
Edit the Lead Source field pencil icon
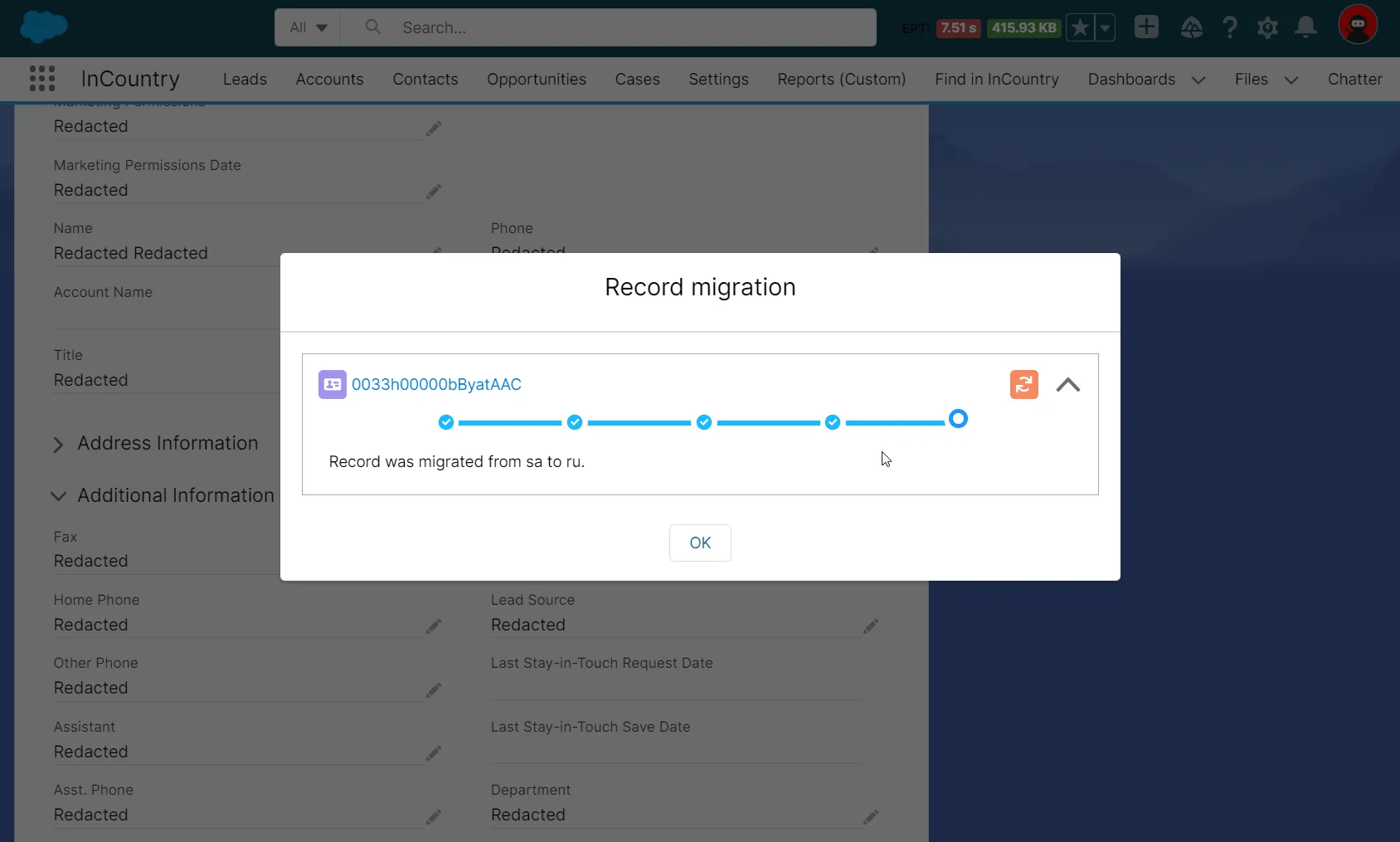pyautogui.click(x=871, y=627)
